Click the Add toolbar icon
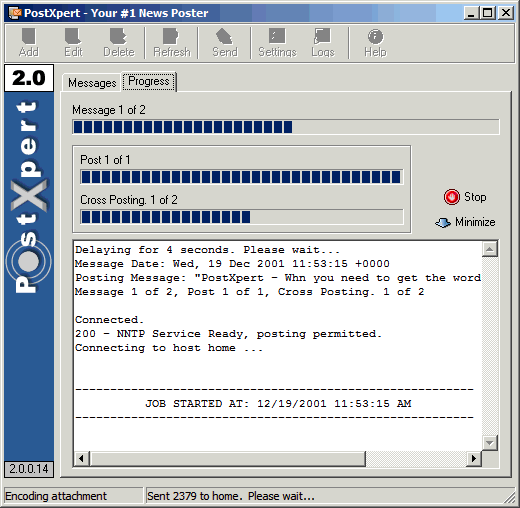 pos(29,43)
